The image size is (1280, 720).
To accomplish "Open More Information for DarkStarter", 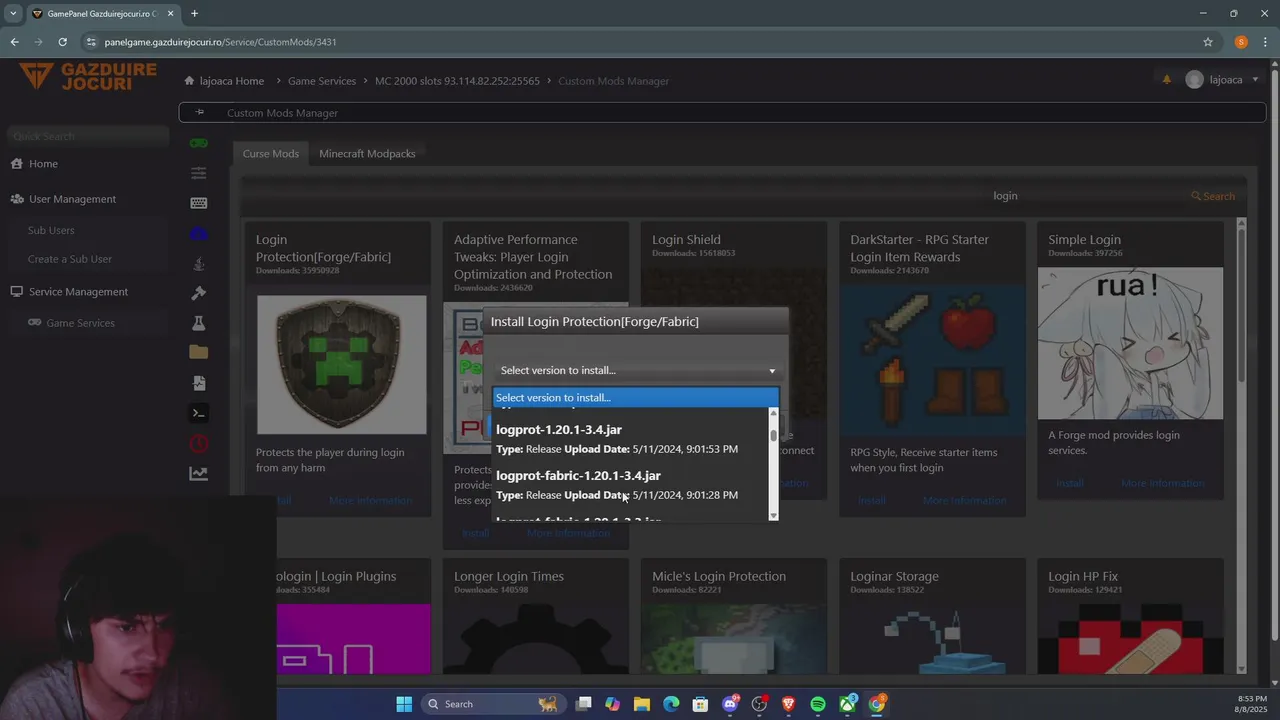I will click(964, 500).
